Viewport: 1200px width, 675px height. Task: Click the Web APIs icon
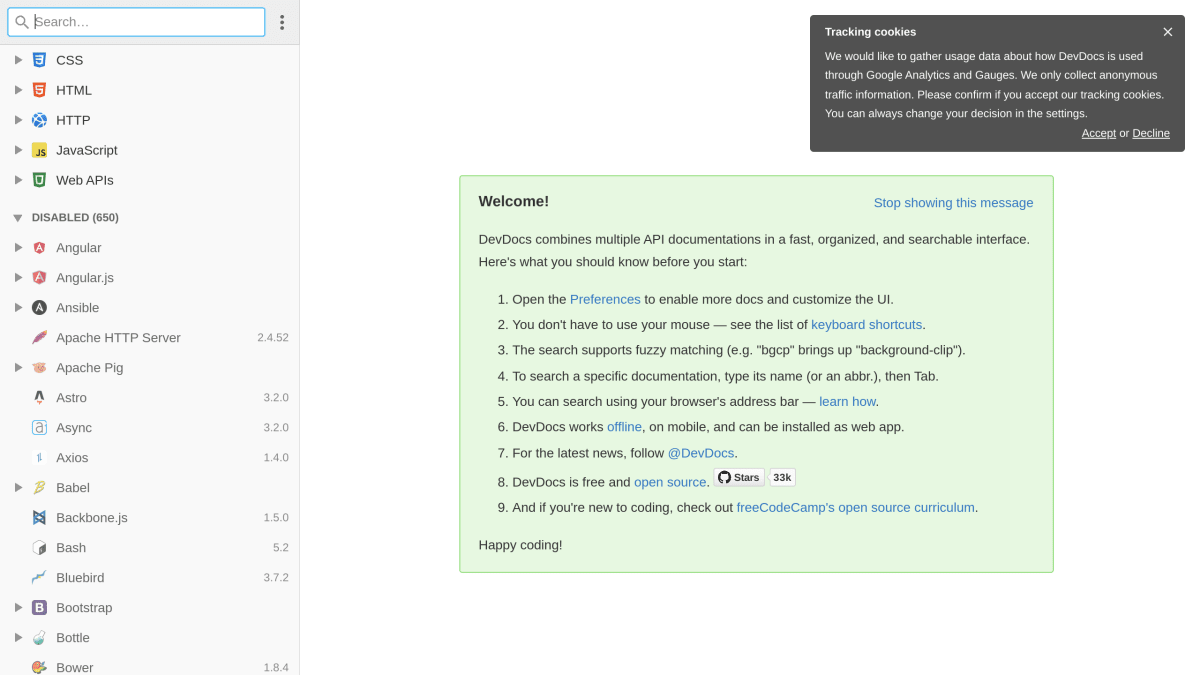pyautogui.click(x=39, y=180)
